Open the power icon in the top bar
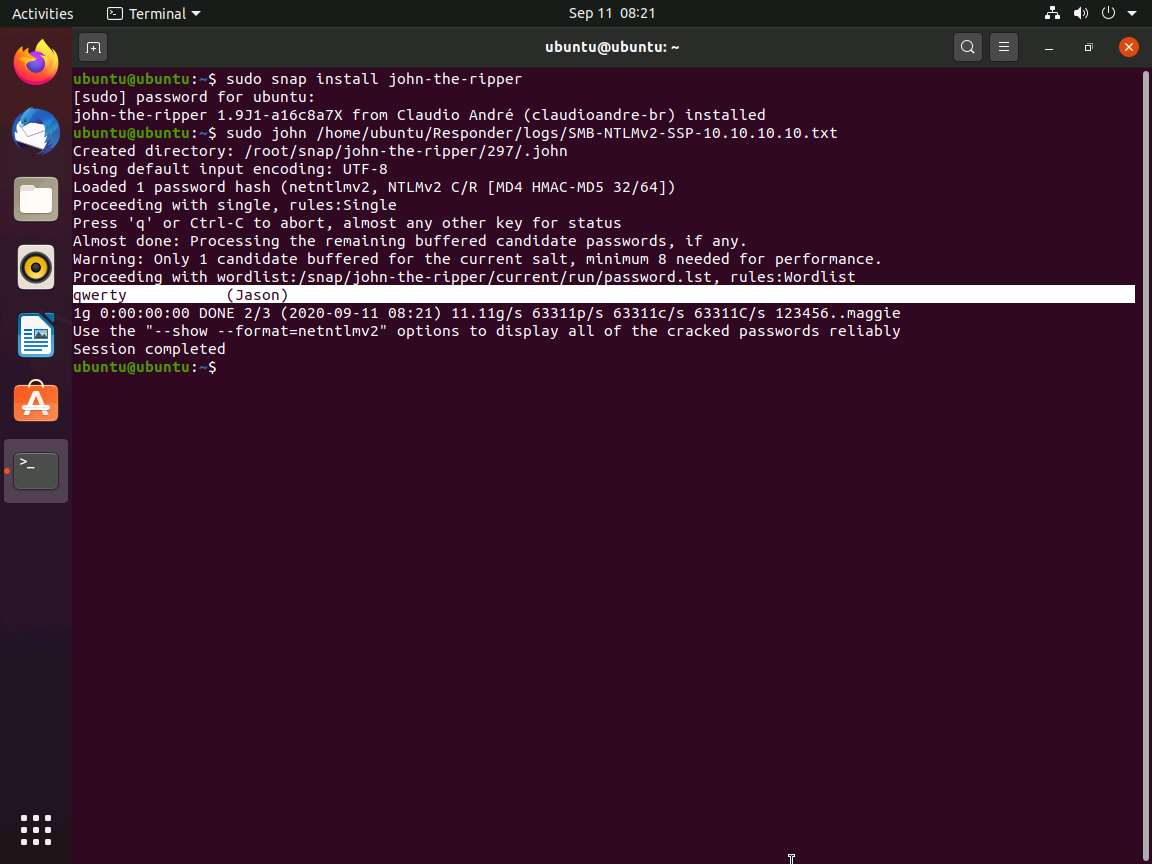Image resolution: width=1152 pixels, height=864 pixels. click(1109, 13)
